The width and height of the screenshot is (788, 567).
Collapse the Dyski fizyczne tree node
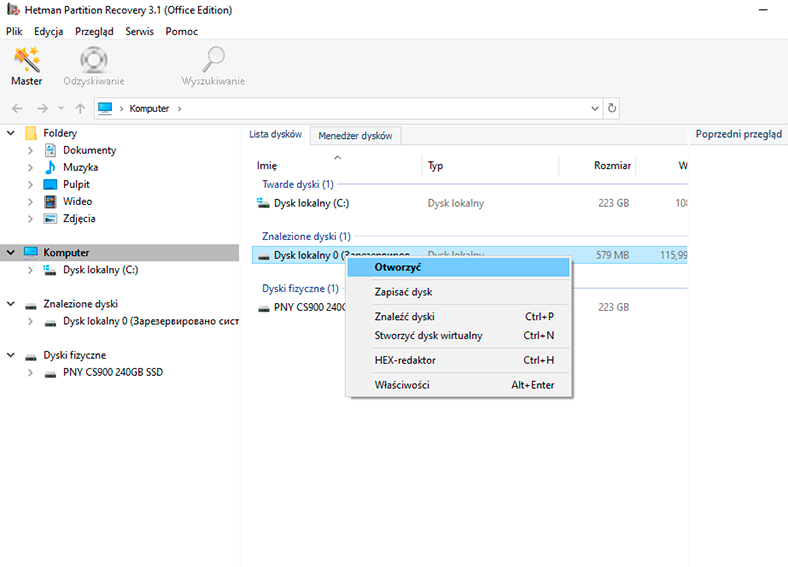11,355
